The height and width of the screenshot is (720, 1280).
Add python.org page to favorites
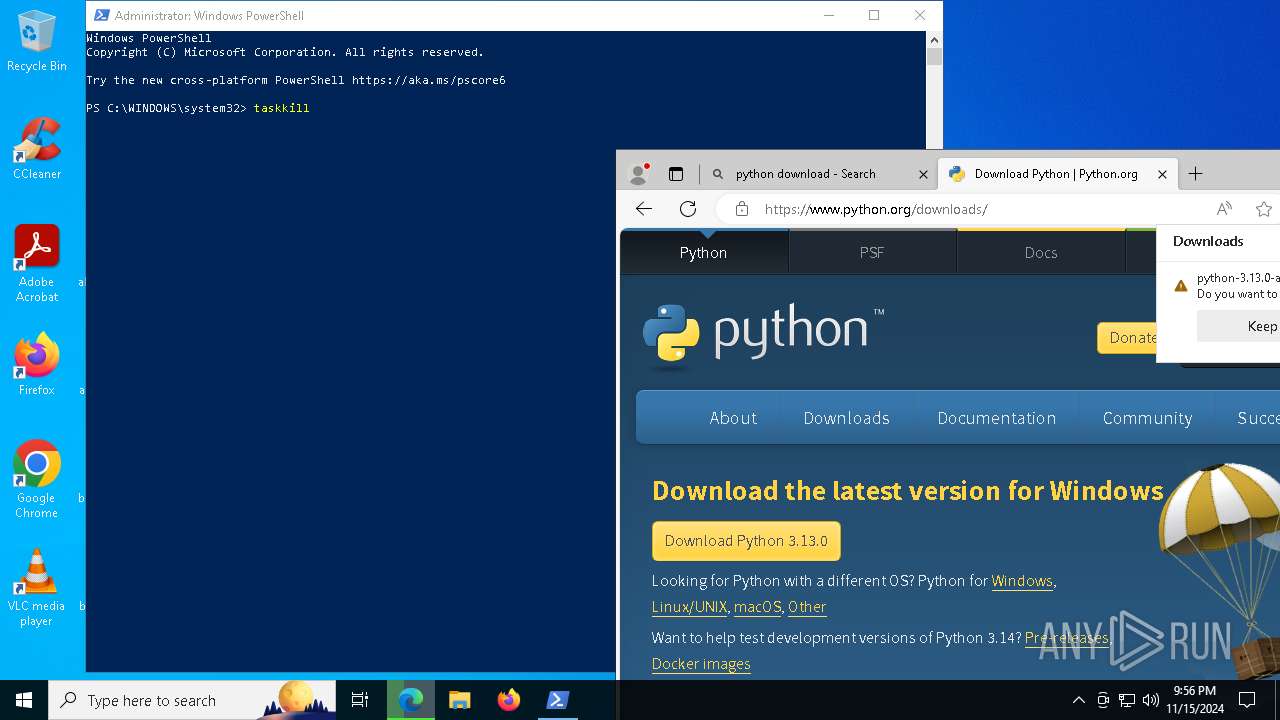click(x=1264, y=209)
